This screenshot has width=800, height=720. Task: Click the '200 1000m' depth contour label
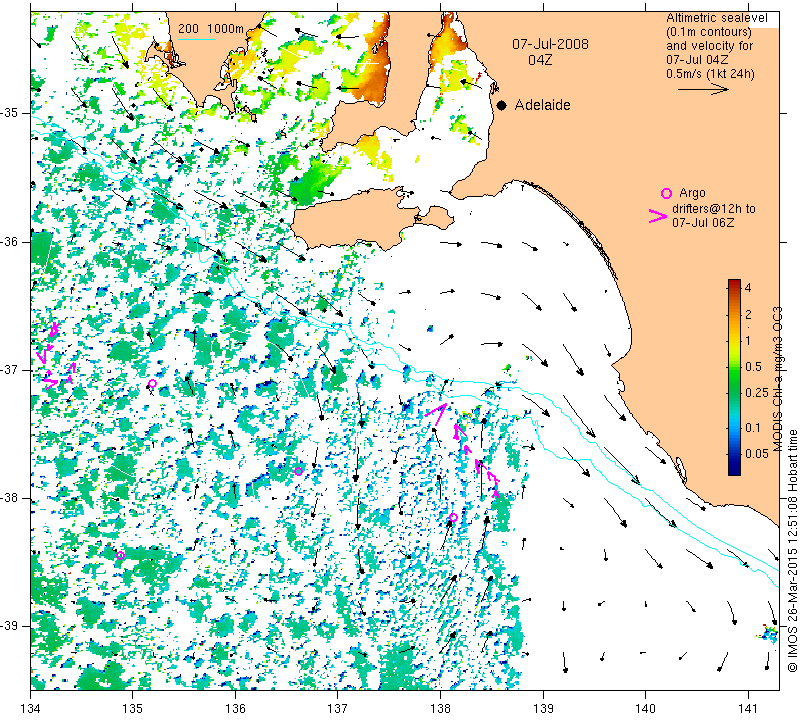click(211, 29)
